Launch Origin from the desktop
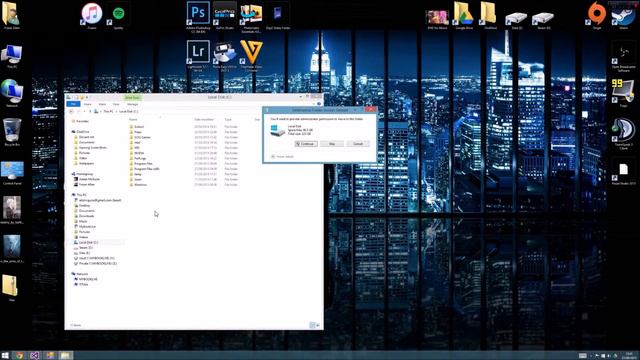The width and height of the screenshot is (640, 360). point(597,16)
